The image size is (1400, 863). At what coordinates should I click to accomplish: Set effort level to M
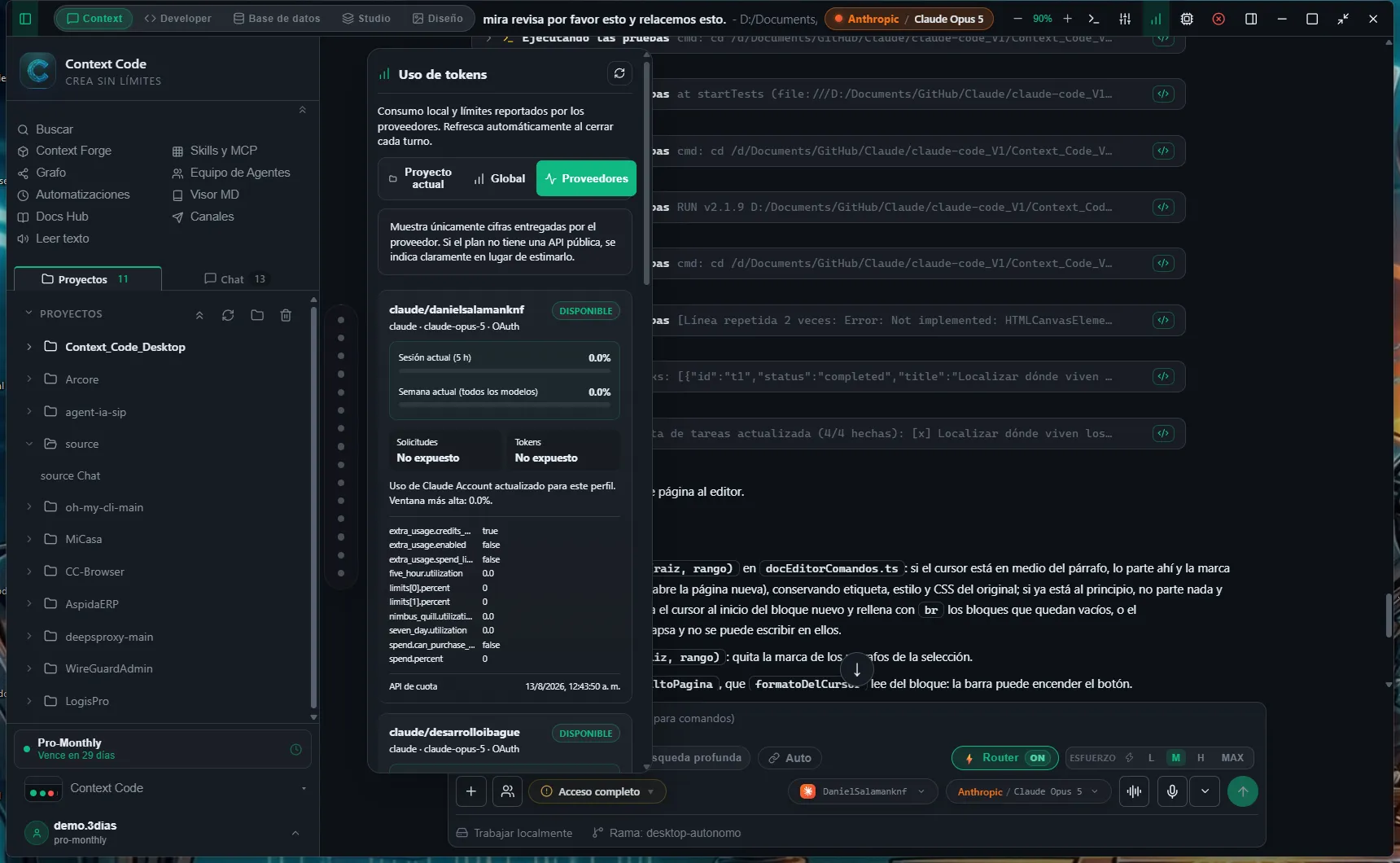(1175, 758)
